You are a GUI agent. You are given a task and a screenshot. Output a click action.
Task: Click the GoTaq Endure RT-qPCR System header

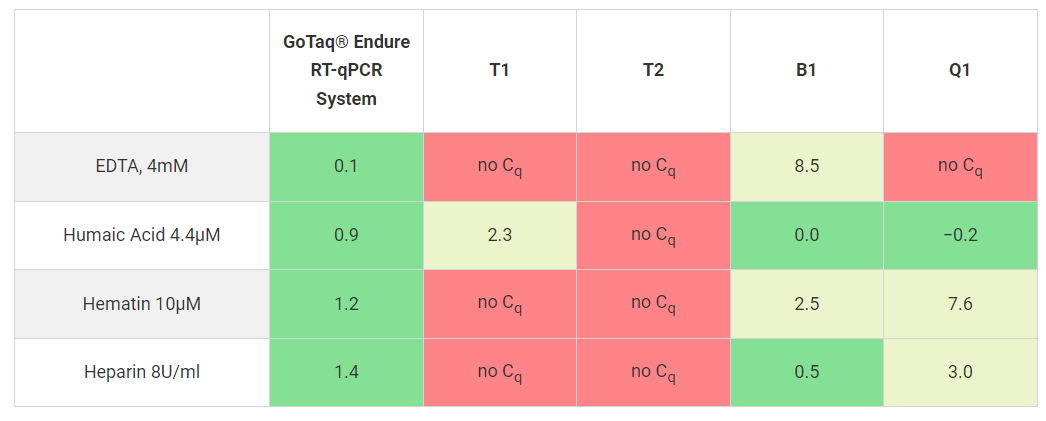pos(346,70)
